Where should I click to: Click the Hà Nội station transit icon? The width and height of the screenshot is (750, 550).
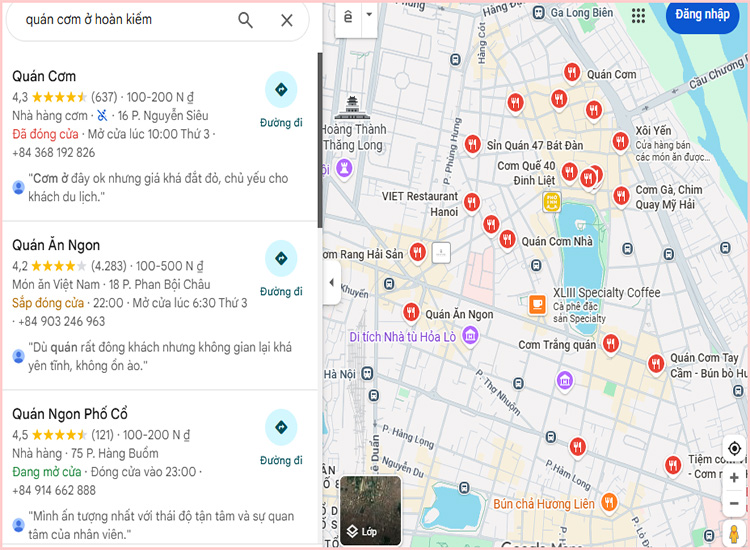367,374
